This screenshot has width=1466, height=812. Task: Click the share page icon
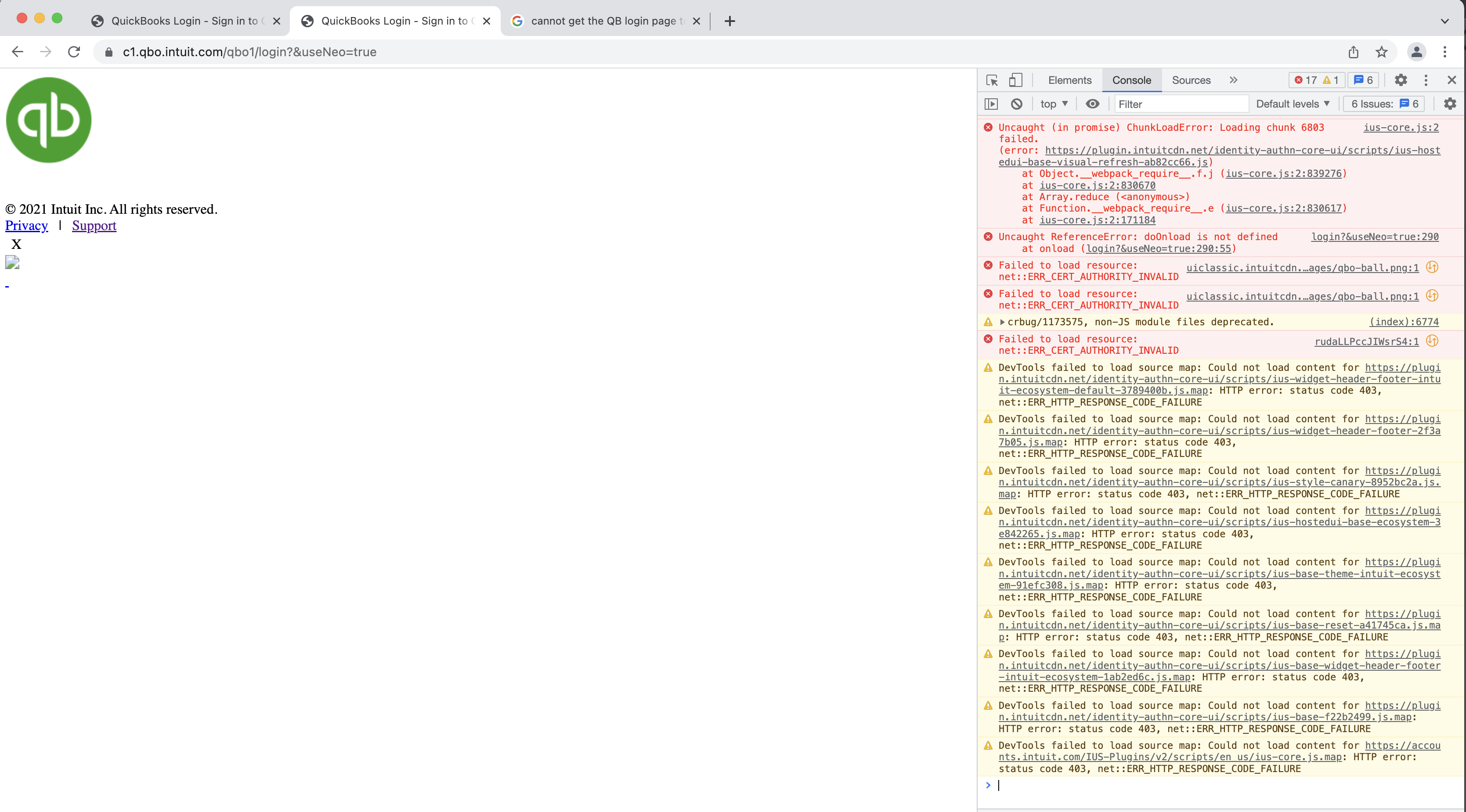[x=1353, y=52]
